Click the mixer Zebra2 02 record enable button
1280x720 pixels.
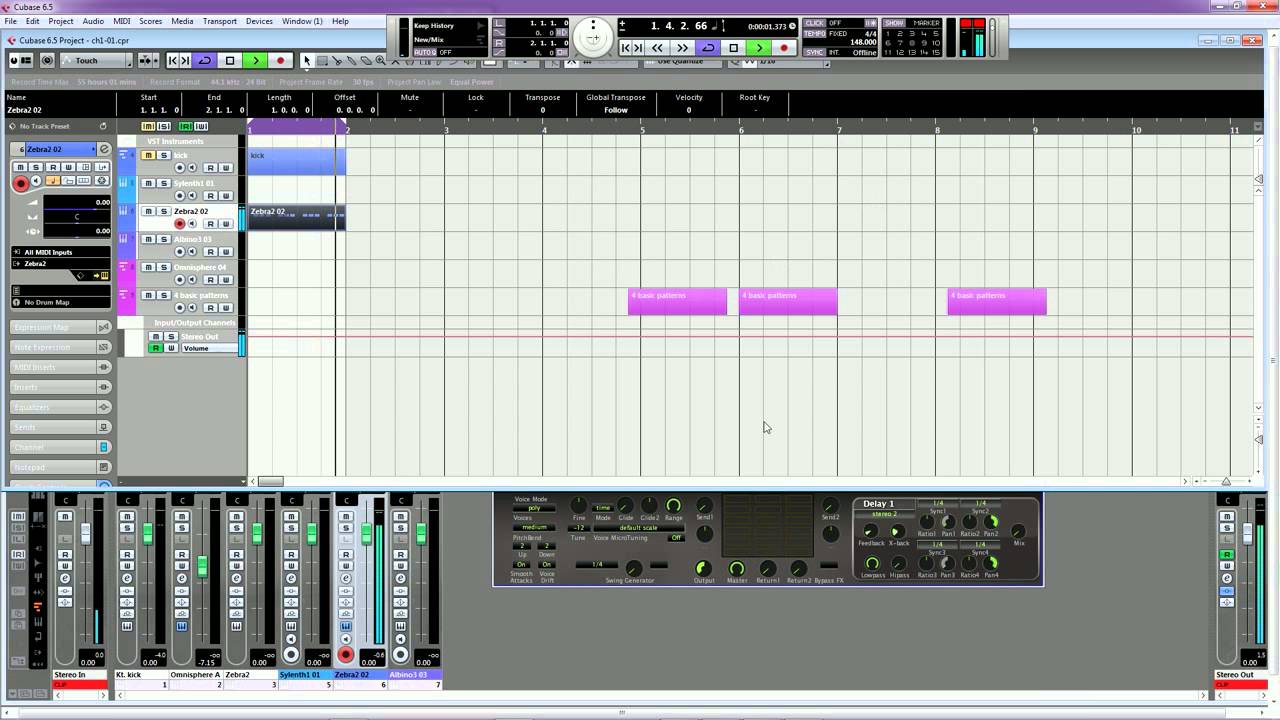click(x=346, y=655)
